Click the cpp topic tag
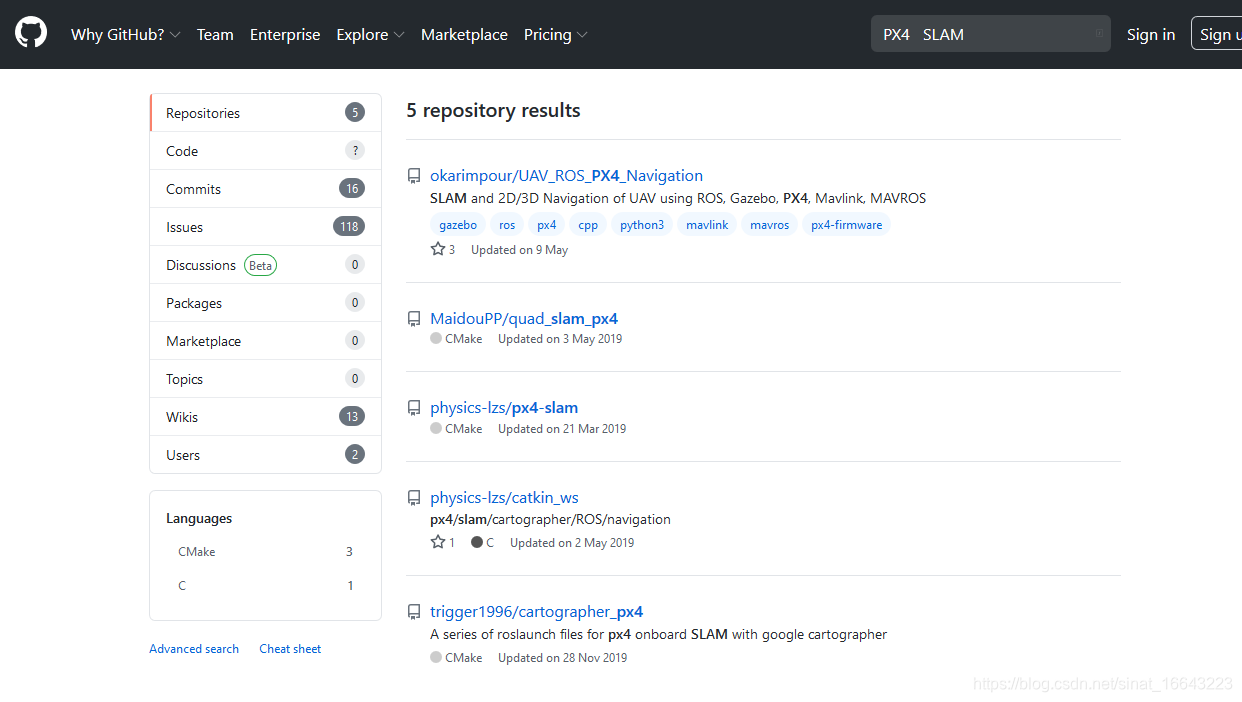The width and height of the screenshot is (1242, 702). click(588, 225)
